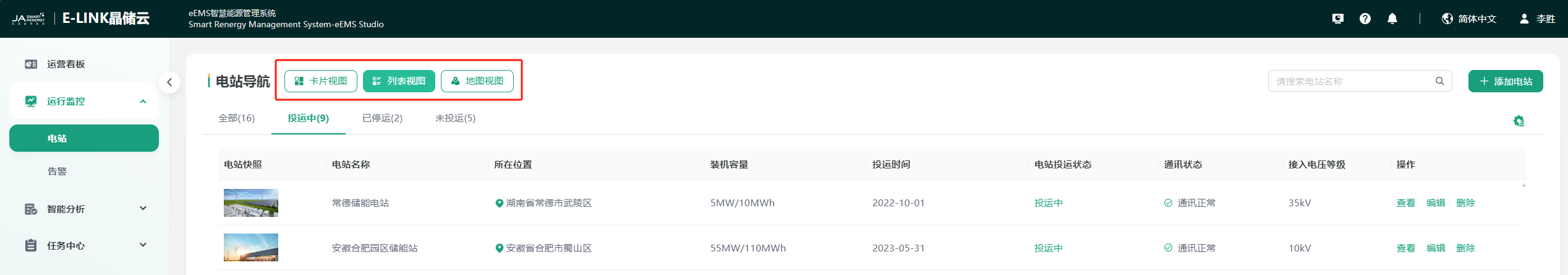Click 编辑 for 常德储能电站
The height and width of the screenshot is (275, 1568).
coord(1435,203)
